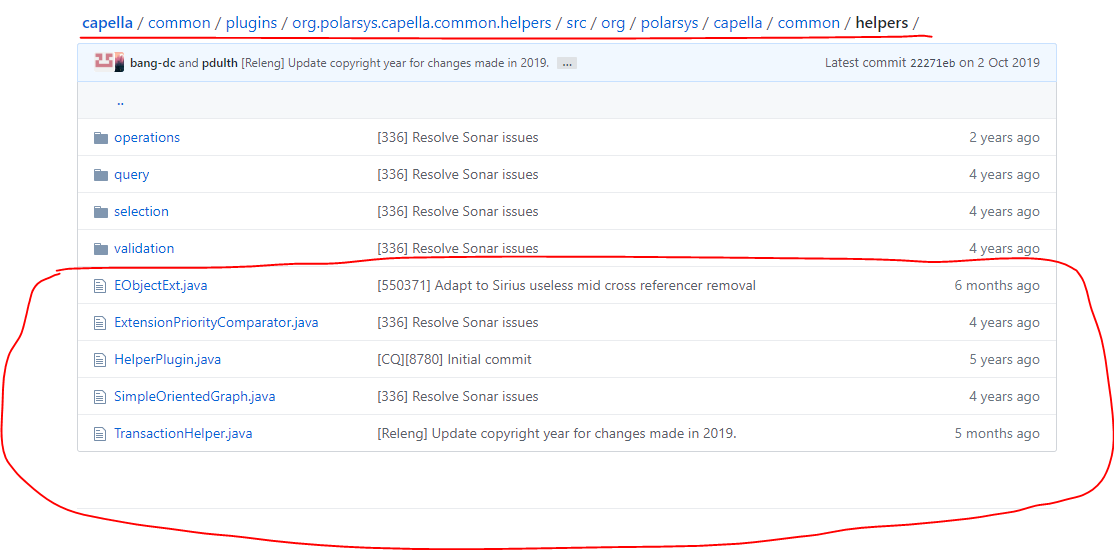This screenshot has width=1114, height=550.
Task: Click the validation folder icon
Action: [101, 249]
